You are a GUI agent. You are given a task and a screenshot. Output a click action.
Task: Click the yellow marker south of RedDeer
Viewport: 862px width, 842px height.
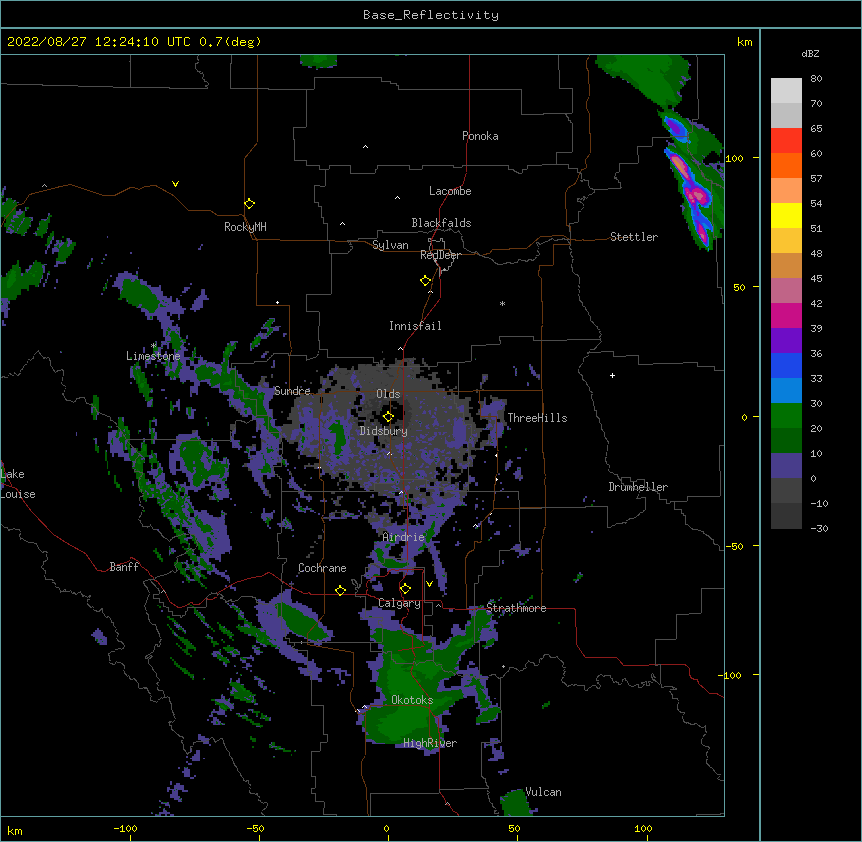425,280
